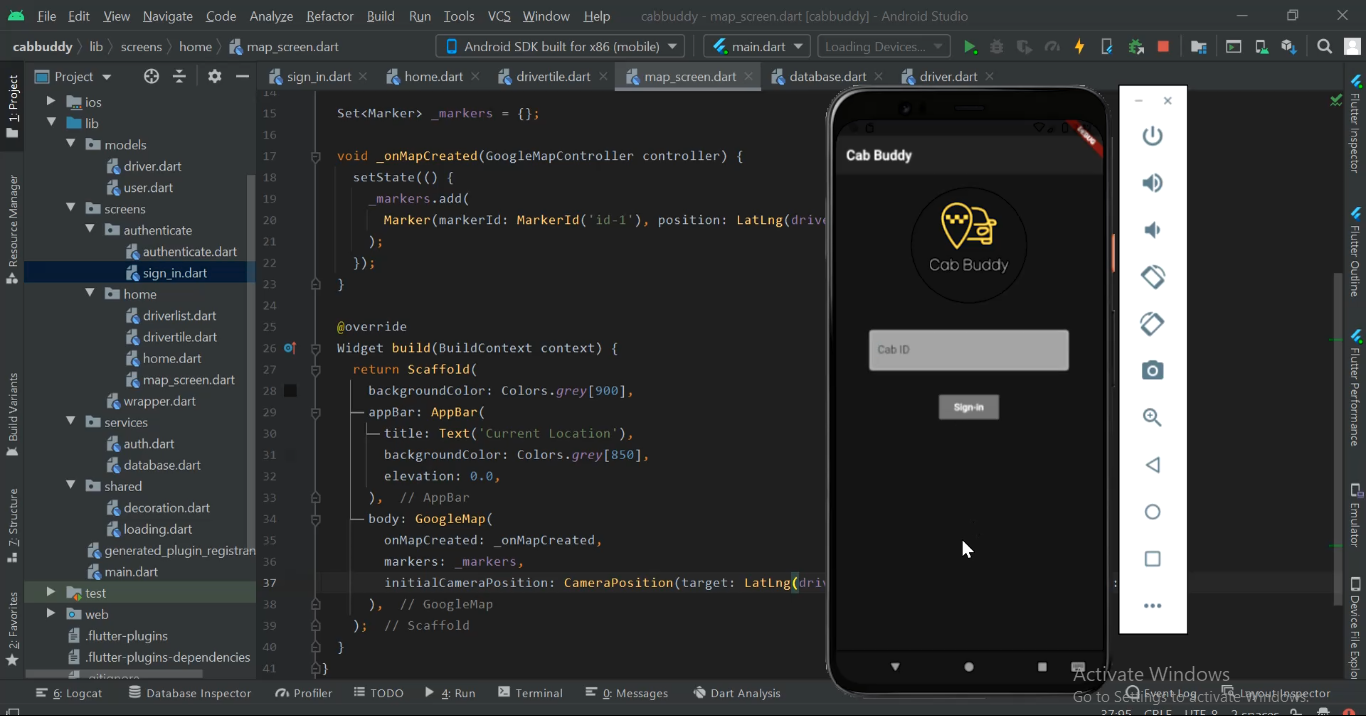The image size is (1366, 716).
Task: Click the editor vertical scrollbar
Action: 1337,440
